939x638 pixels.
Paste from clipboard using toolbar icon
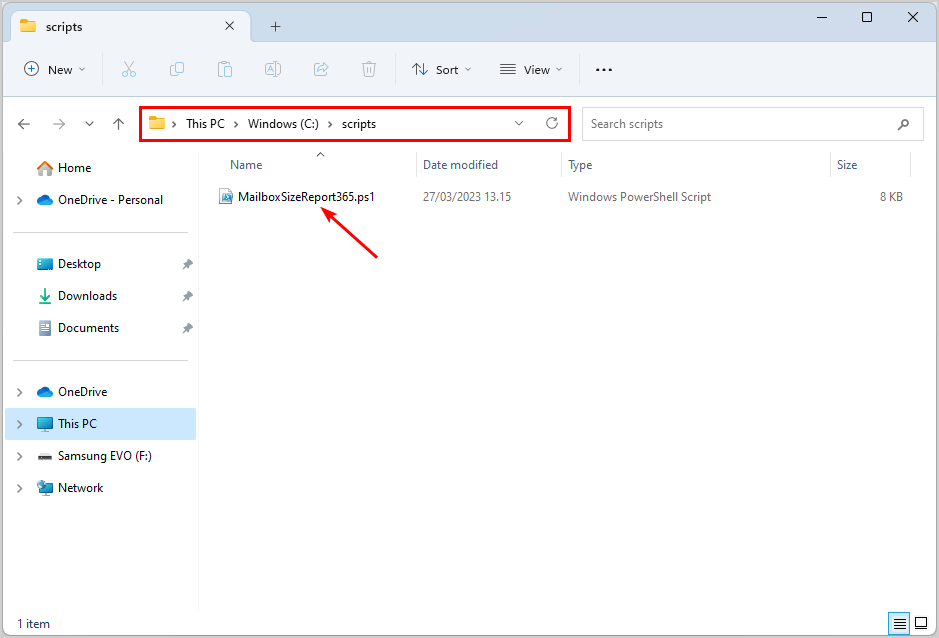(x=225, y=69)
